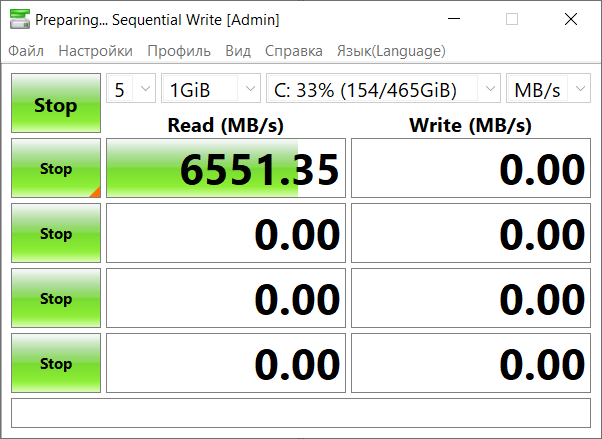Open the unit dropdown showing MB/s
The width and height of the screenshot is (602, 439).
click(x=548, y=88)
